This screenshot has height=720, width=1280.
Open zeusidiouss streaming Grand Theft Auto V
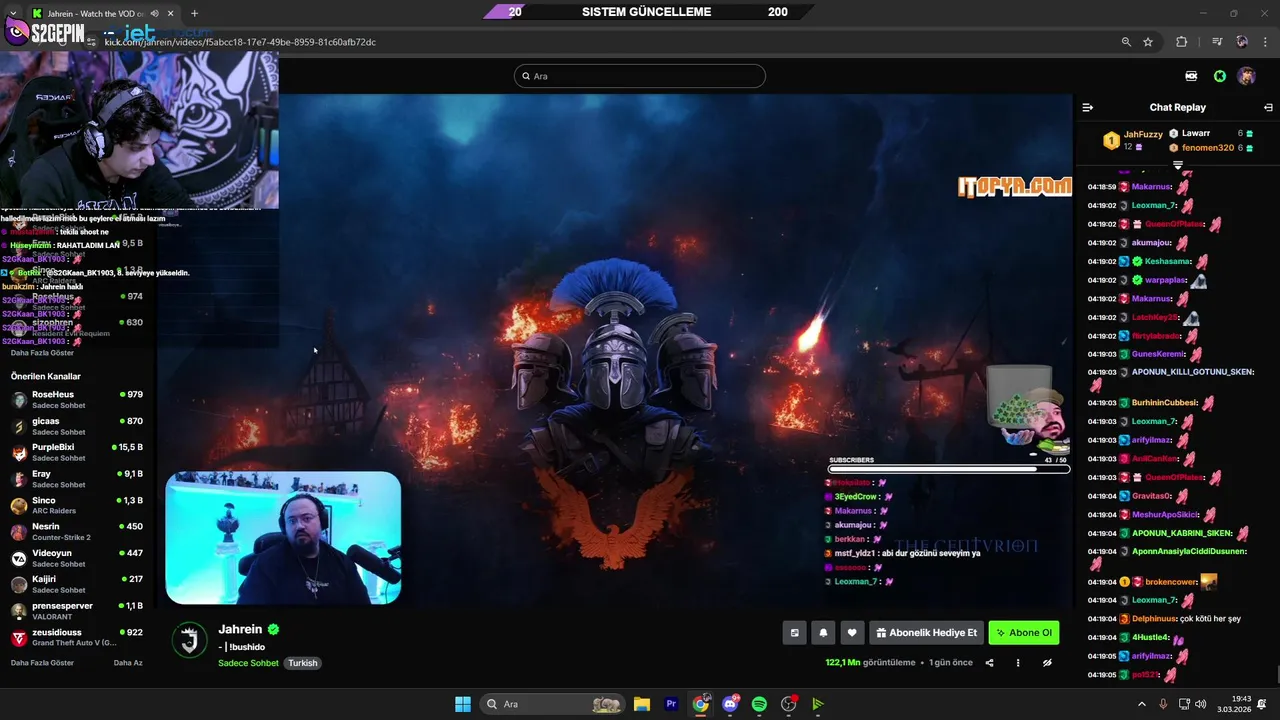(78, 637)
